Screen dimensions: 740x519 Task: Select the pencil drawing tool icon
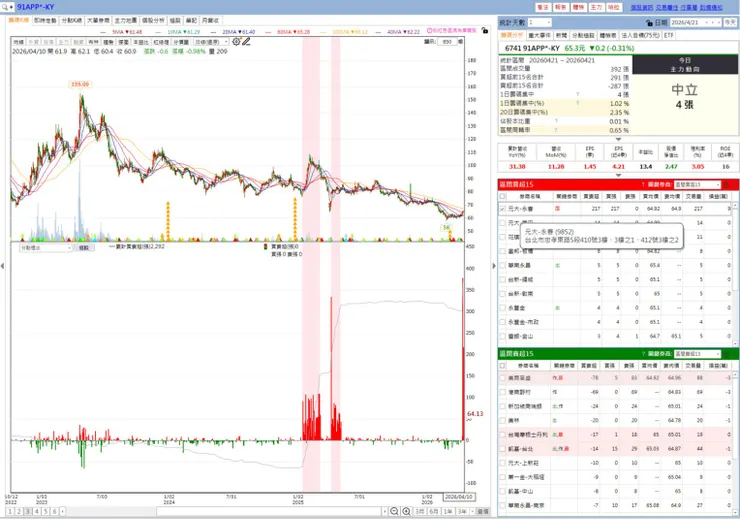tap(246, 42)
